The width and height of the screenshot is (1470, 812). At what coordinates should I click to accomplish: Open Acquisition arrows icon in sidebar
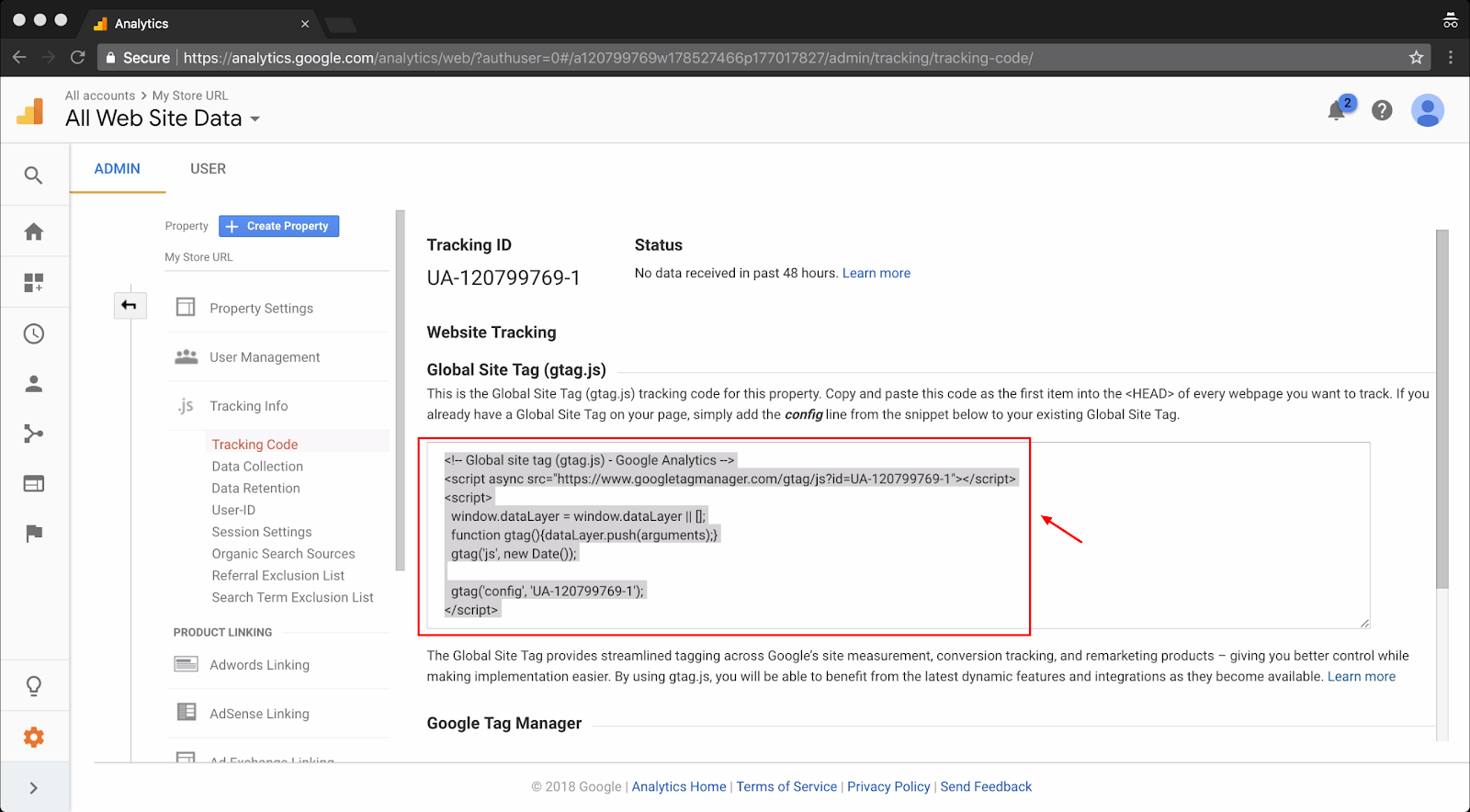coord(34,434)
